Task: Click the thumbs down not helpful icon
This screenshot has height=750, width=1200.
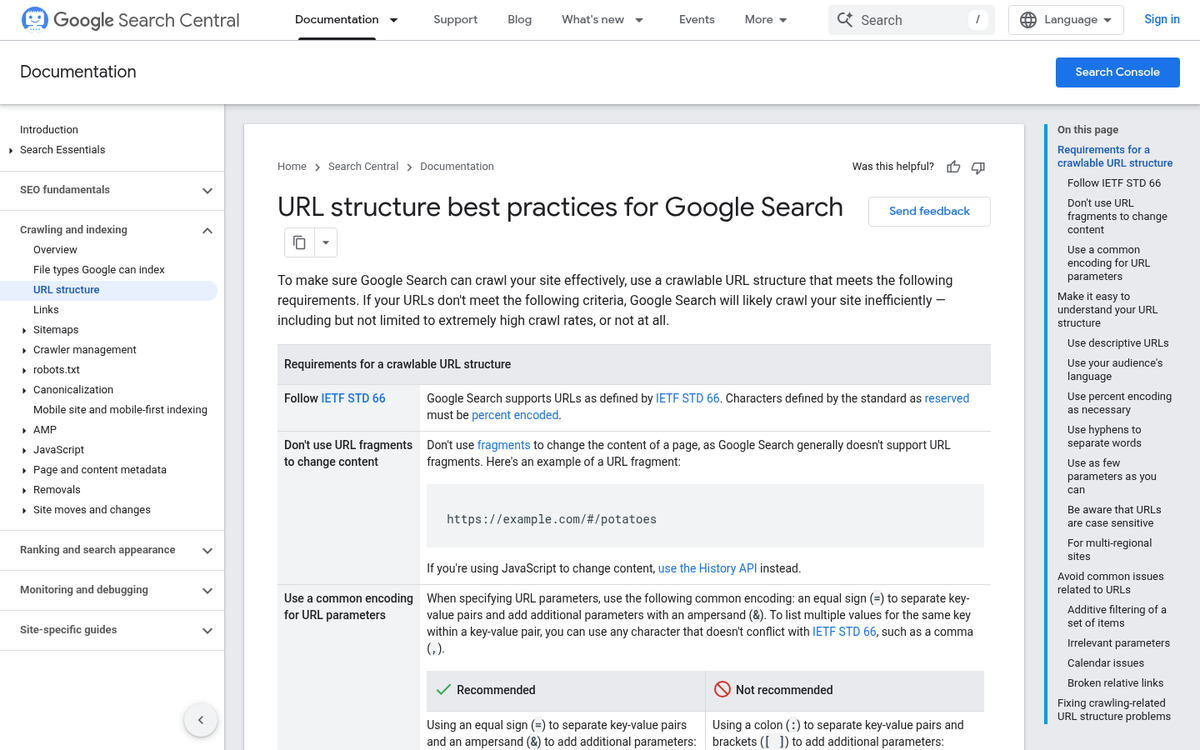Action: click(x=978, y=167)
